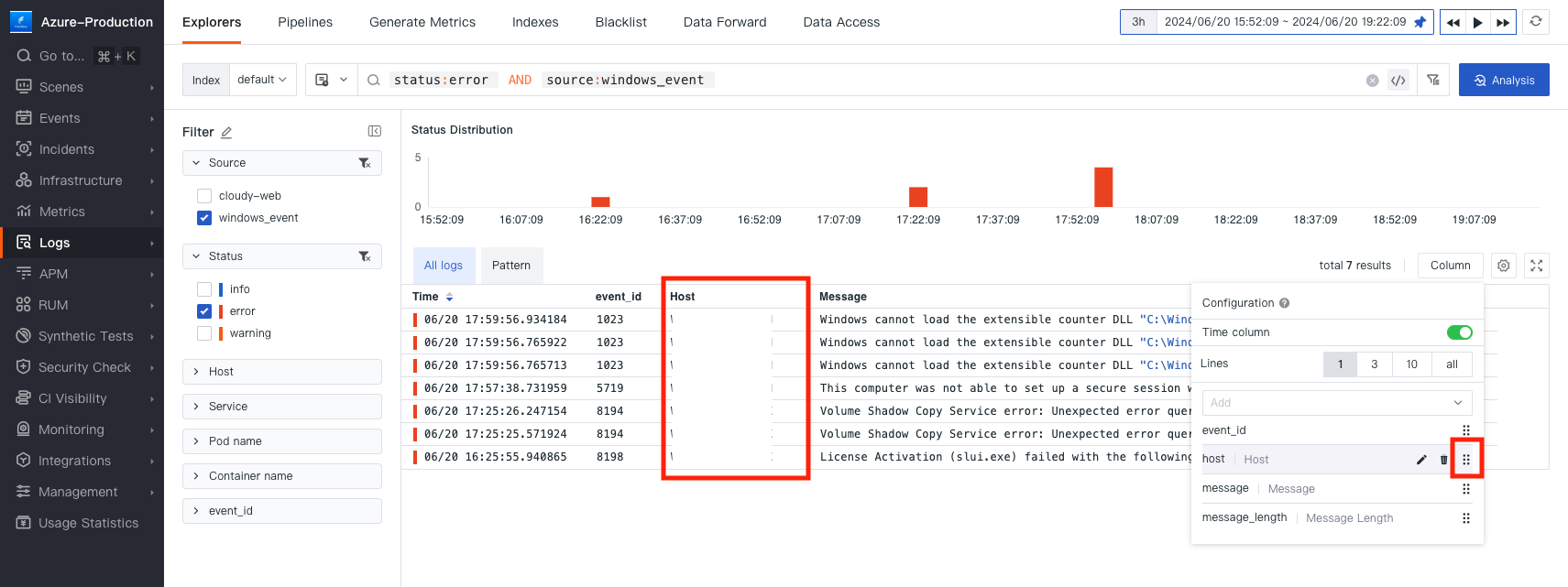Switch to the Indexes tab

(x=535, y=22)
